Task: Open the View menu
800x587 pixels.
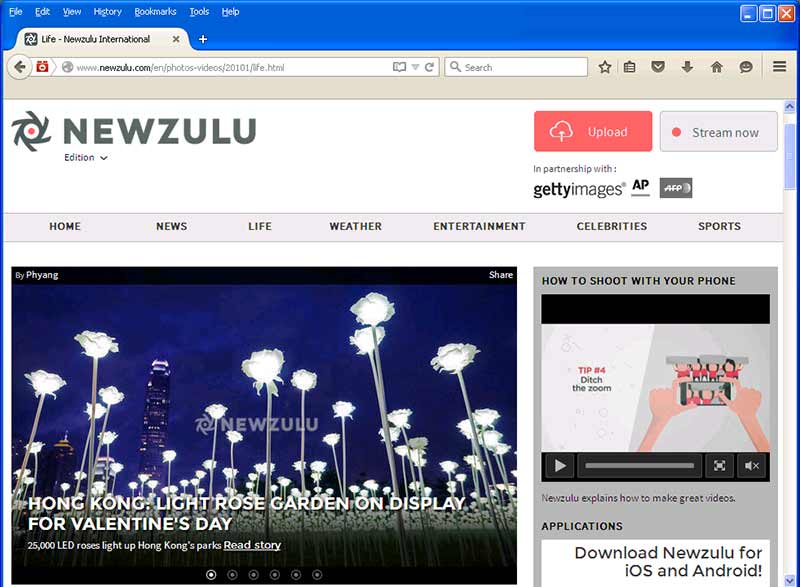Action: click(72, 11)
